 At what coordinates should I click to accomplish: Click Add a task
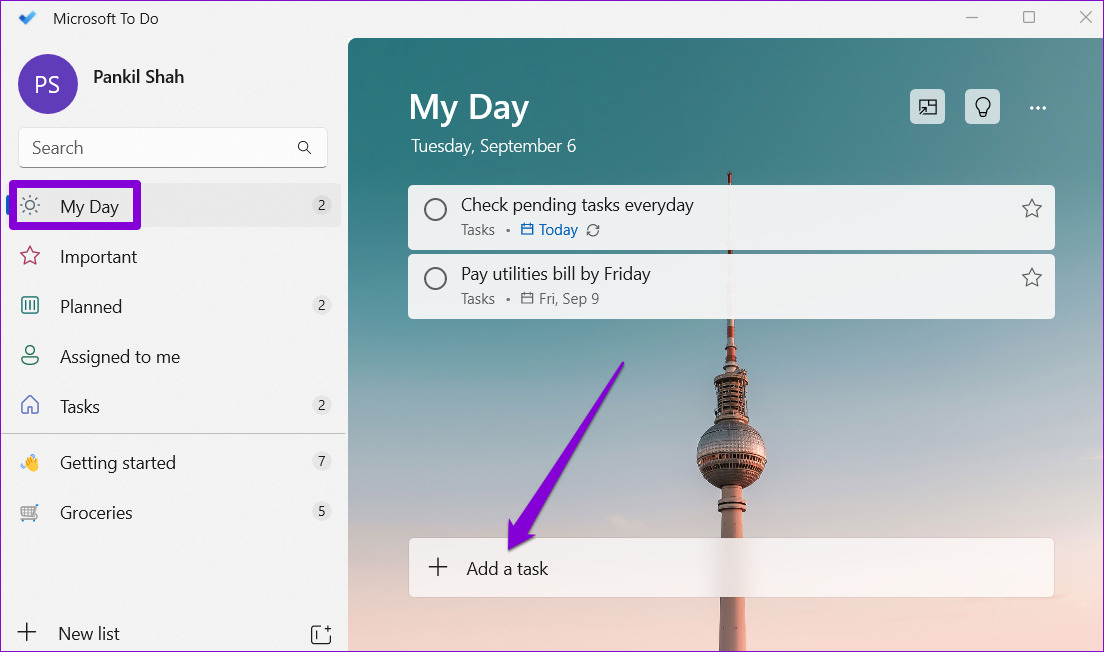point(507,567)
